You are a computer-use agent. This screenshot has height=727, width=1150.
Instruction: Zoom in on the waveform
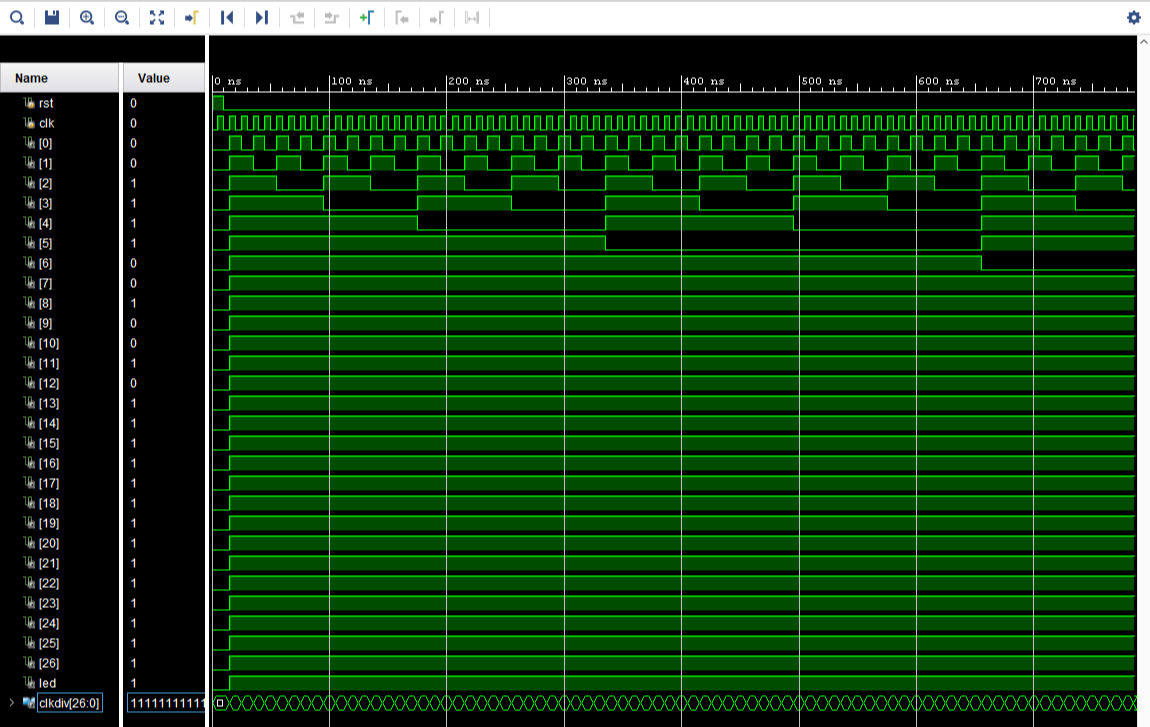click(85, 17)
